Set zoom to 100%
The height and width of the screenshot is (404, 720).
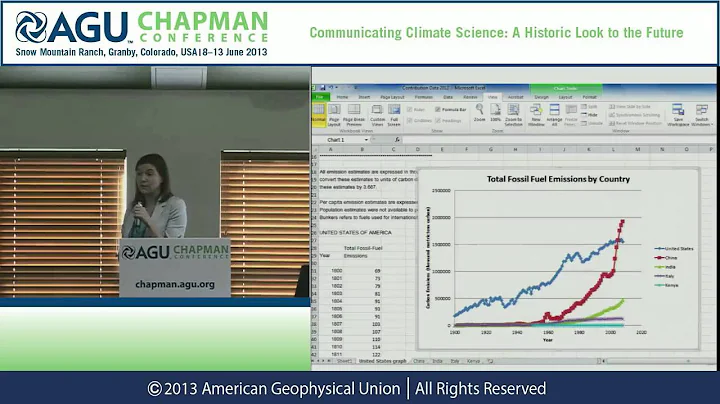[495, 113]
